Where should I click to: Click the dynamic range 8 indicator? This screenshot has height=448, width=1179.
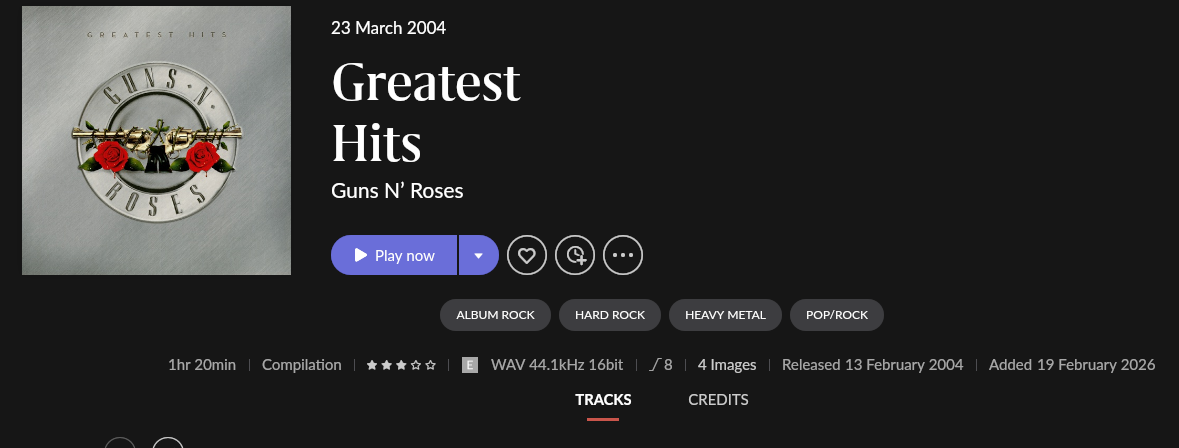[x=661, y=365]
